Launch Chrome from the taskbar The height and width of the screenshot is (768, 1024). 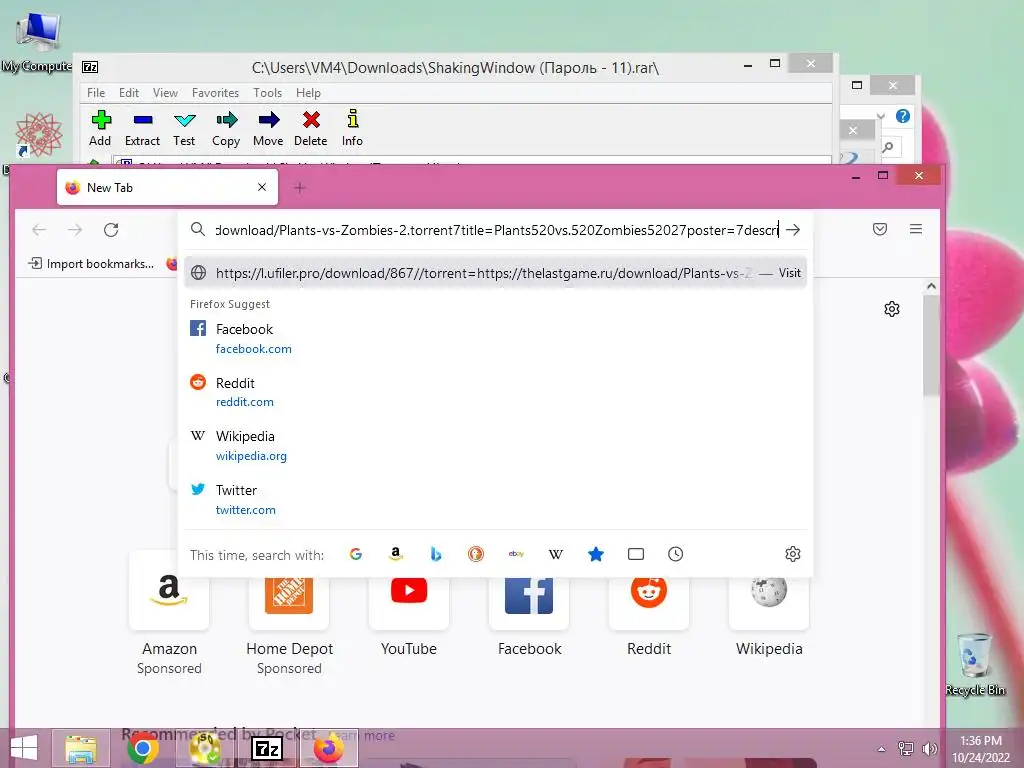[142, 748]
